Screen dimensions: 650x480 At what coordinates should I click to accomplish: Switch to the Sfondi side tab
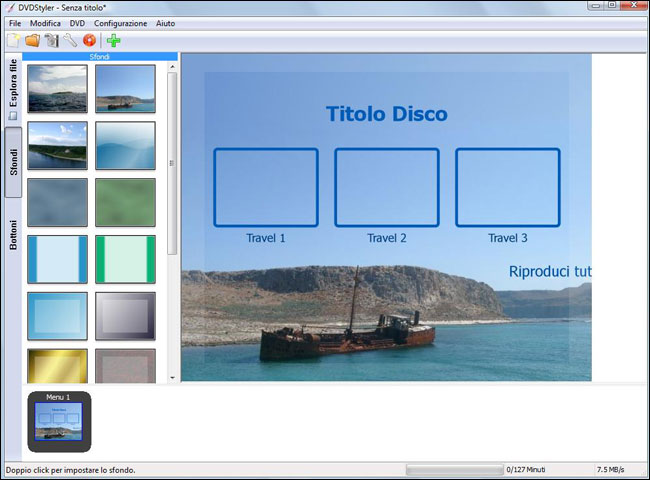[13, 162]
